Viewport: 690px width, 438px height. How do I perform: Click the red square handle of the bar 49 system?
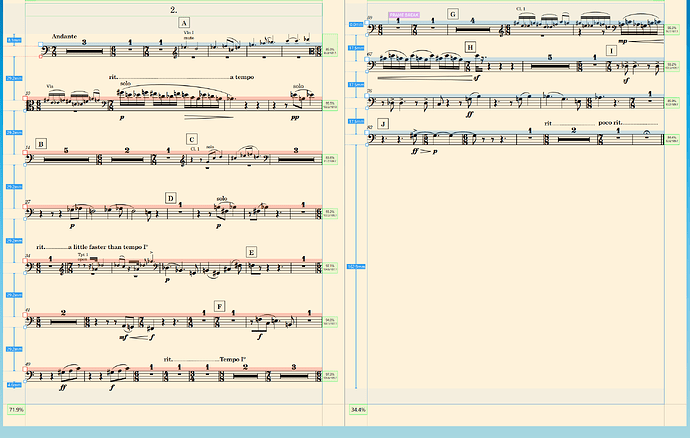pyautogui.click(x=25, y=369)
